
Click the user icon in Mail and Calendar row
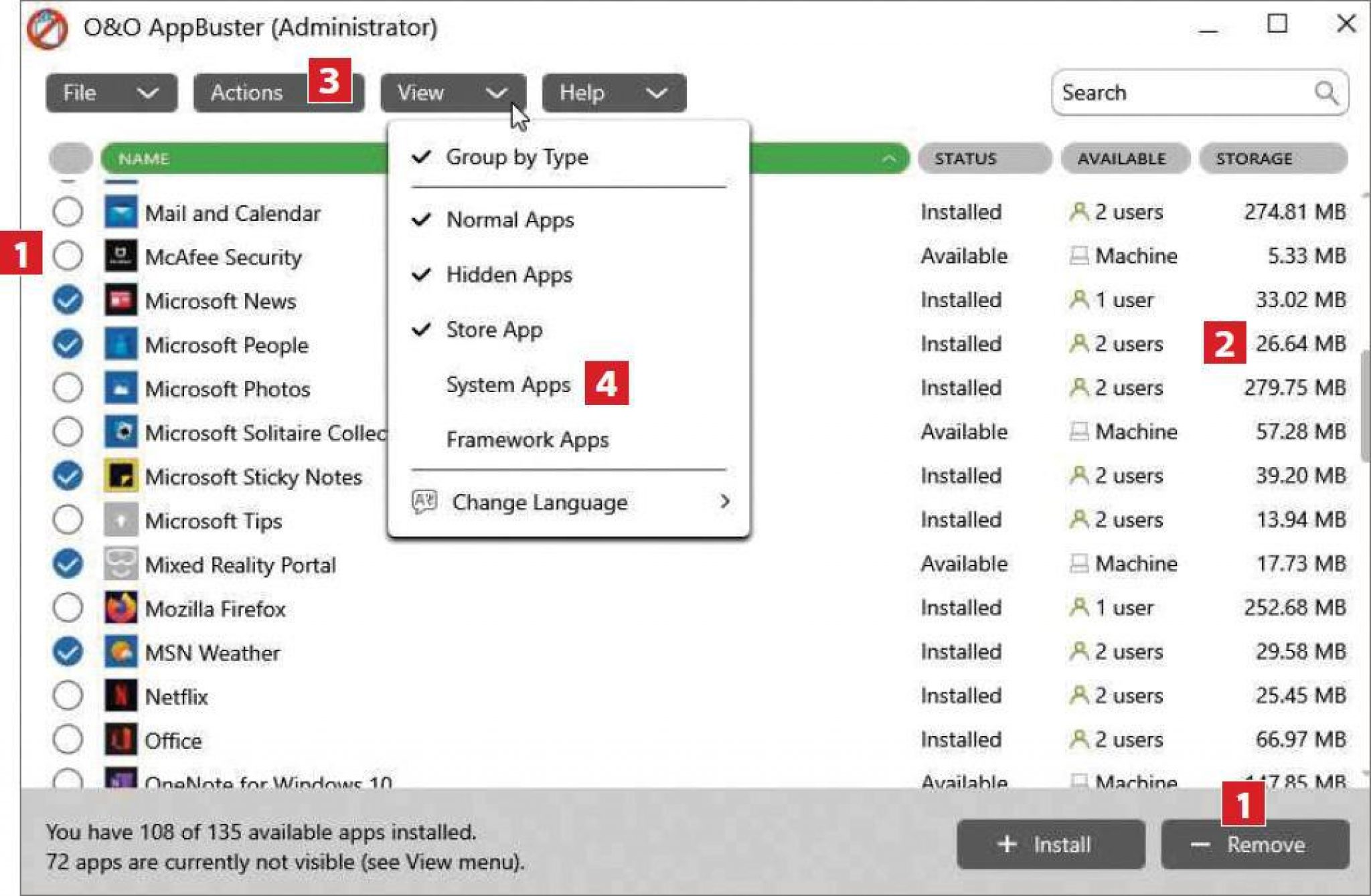coord(1078,211)
